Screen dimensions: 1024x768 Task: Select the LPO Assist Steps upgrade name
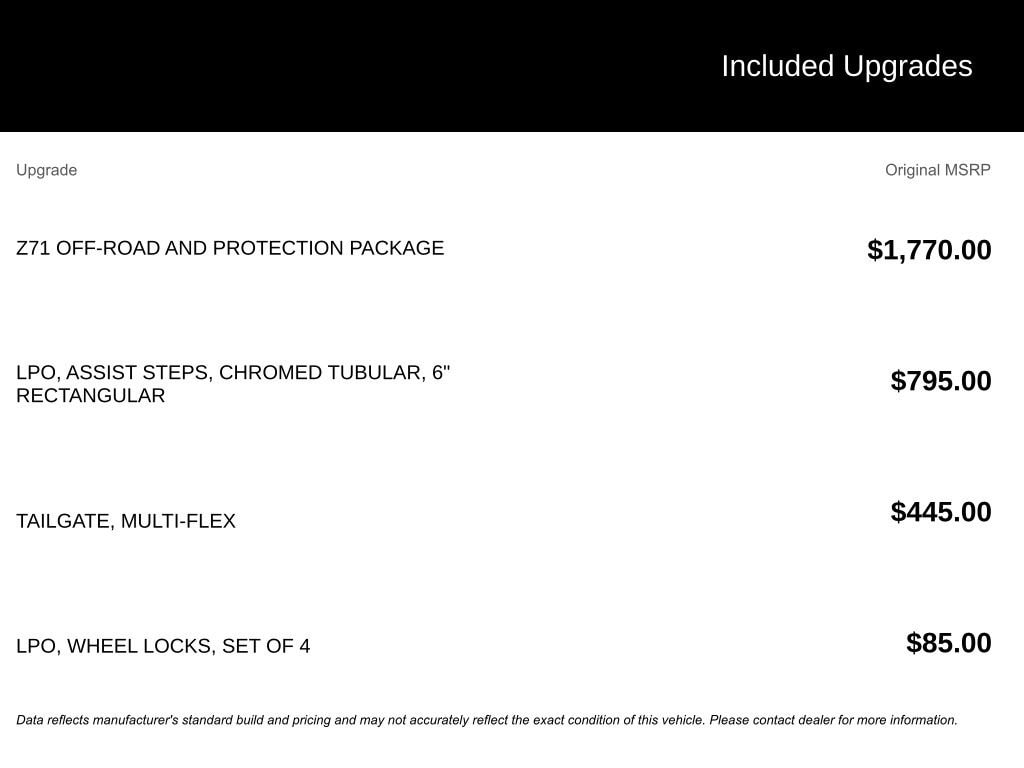233,384
